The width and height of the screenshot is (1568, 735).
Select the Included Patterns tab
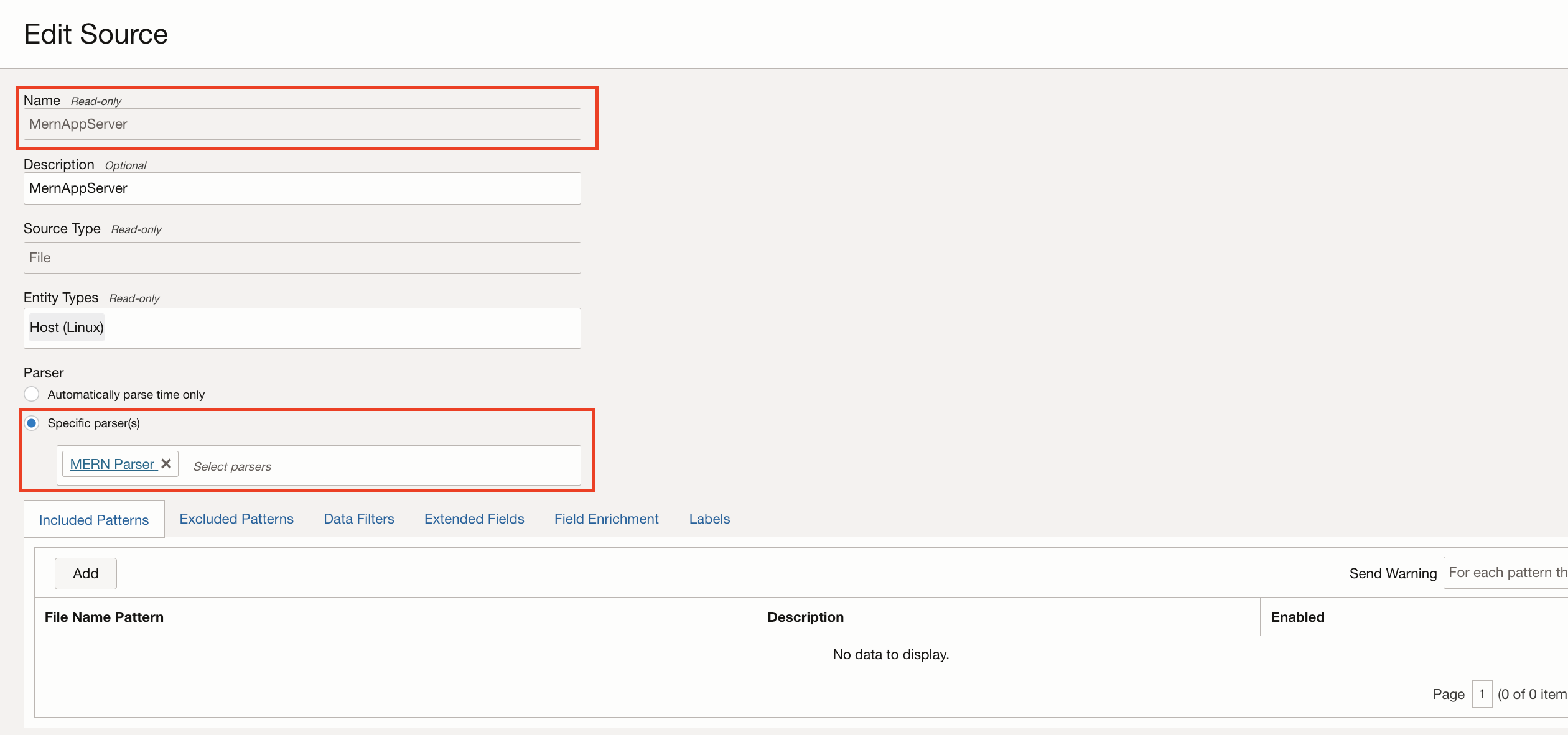point(93,519)
